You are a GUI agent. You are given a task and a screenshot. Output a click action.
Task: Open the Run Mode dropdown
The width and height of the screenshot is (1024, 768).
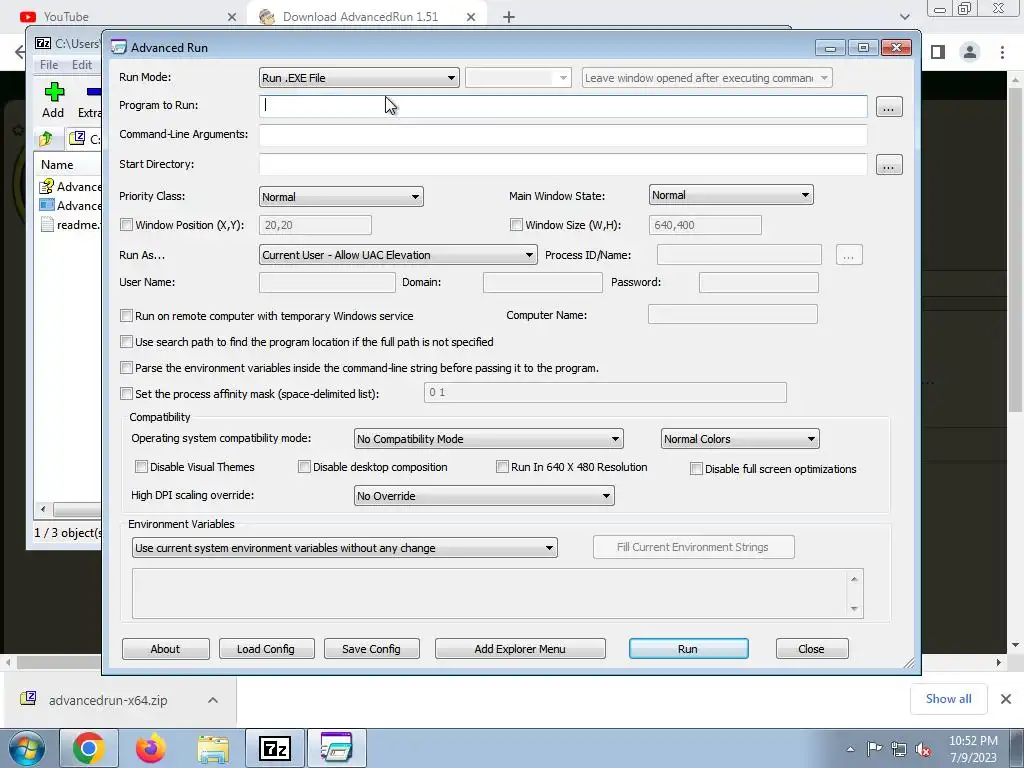(359, 78)
